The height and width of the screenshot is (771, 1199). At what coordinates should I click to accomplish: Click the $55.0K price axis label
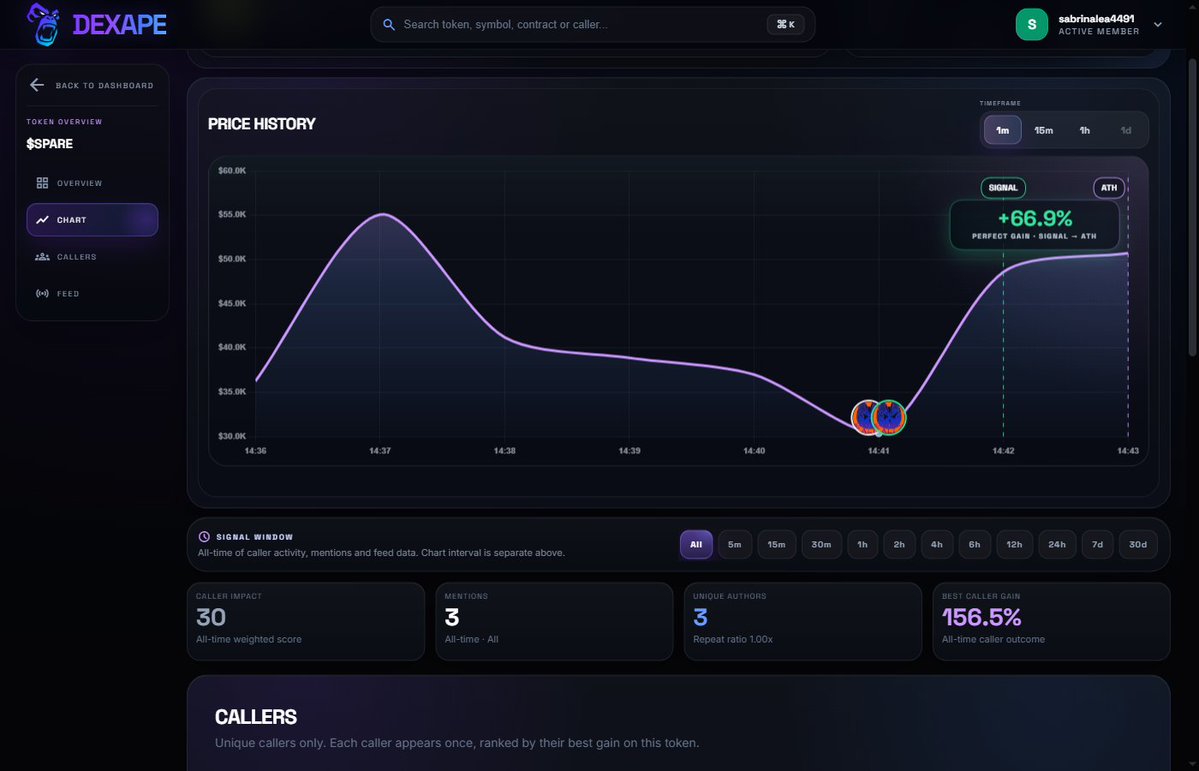point(232,214)
